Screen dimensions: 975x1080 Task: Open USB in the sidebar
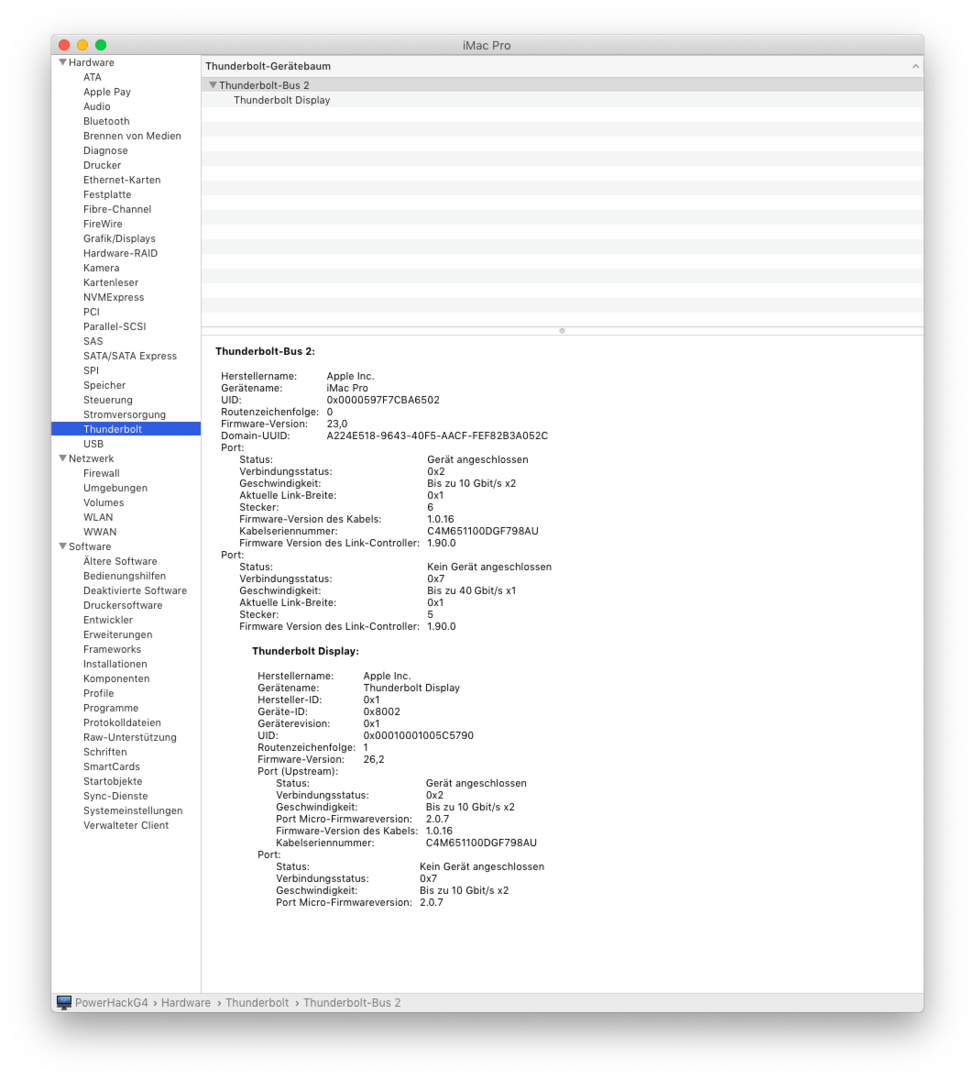(93, 444)
